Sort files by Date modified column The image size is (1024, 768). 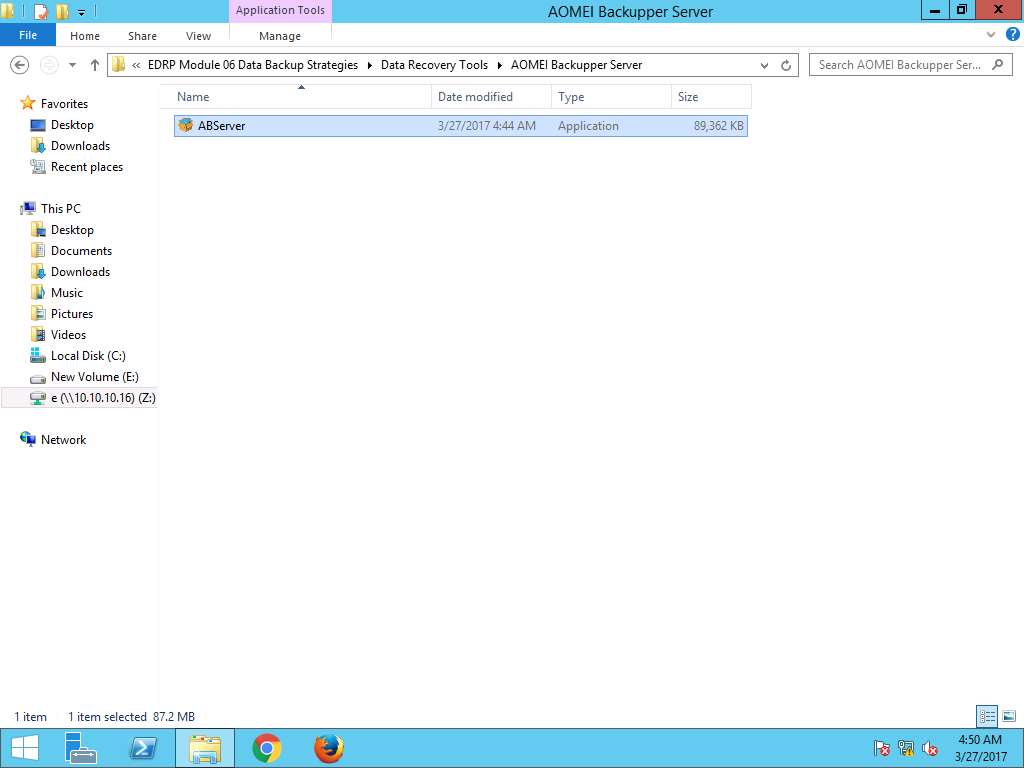491,97
